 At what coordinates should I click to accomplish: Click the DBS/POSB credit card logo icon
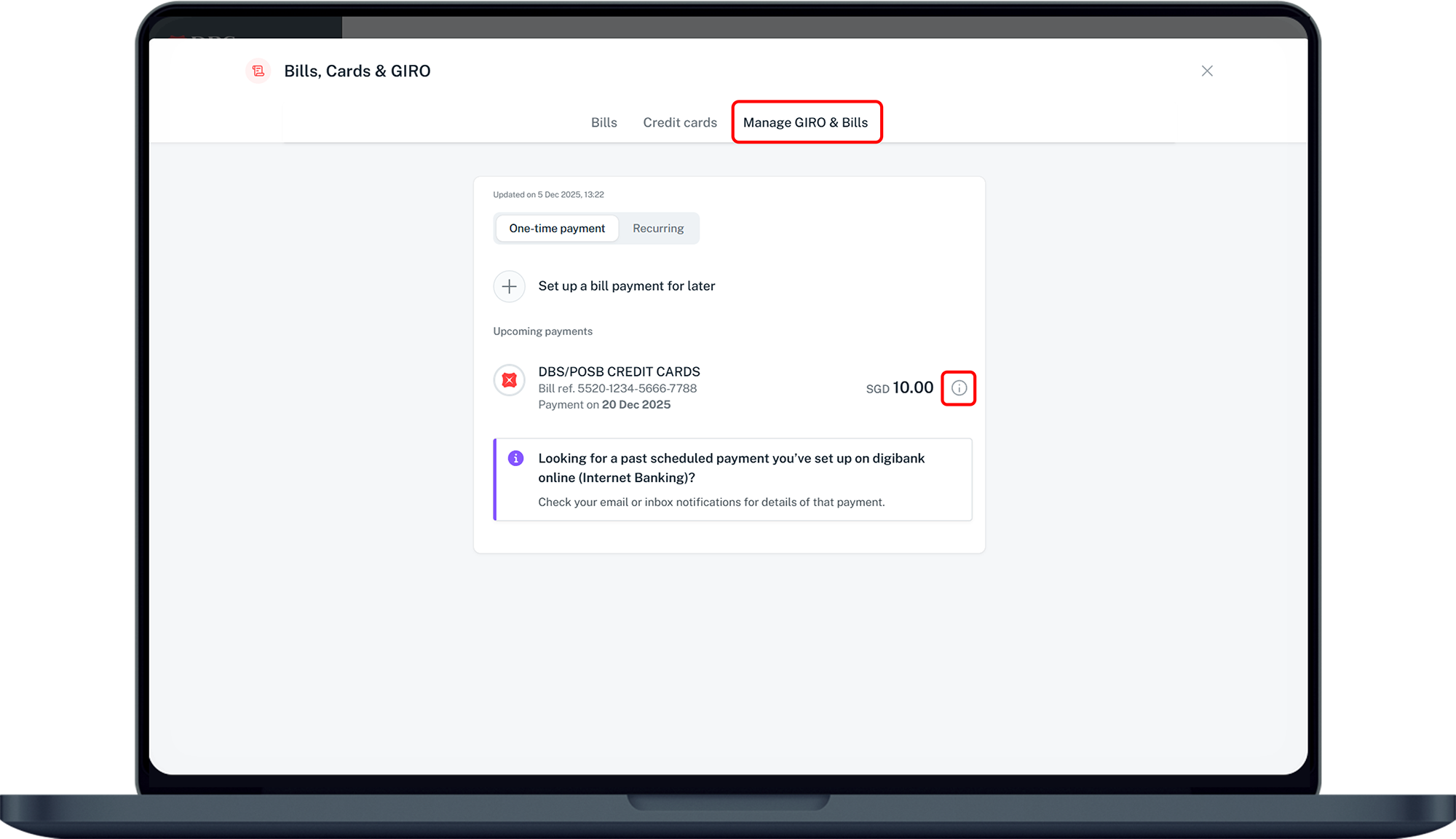509,380
